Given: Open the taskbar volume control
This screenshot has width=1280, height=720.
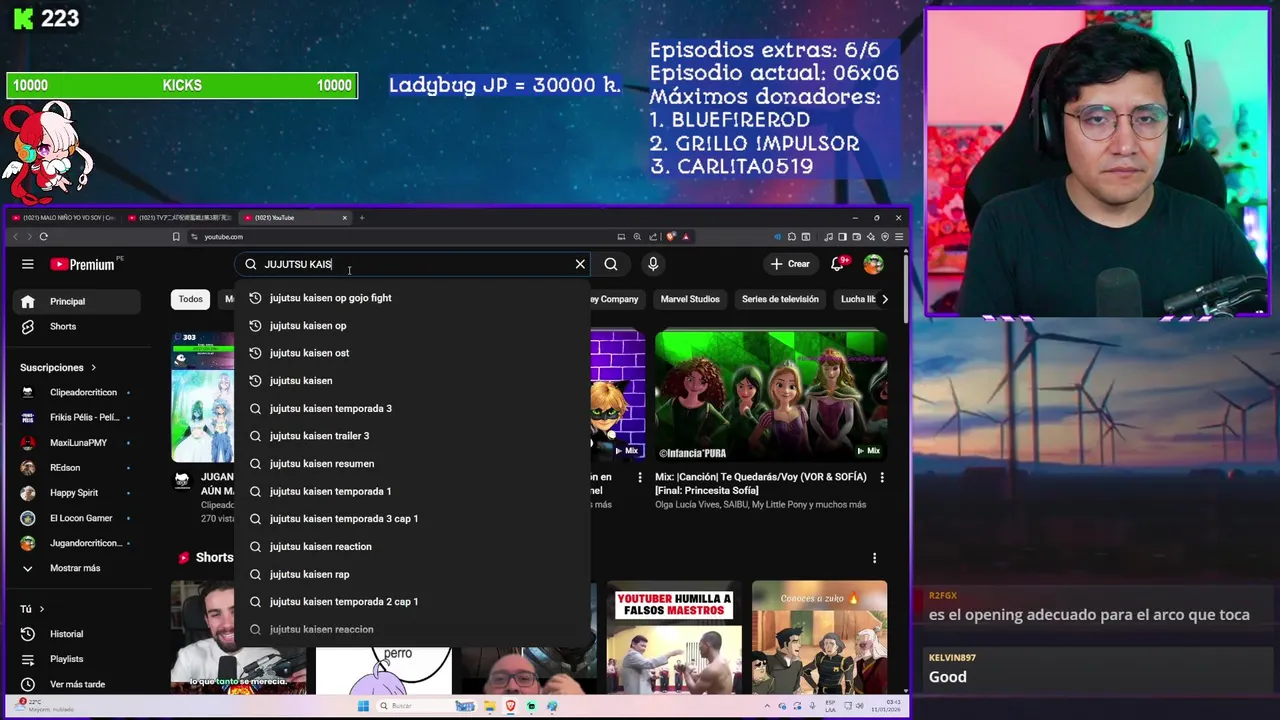Looking at the screenshot, I should point(862,706).
